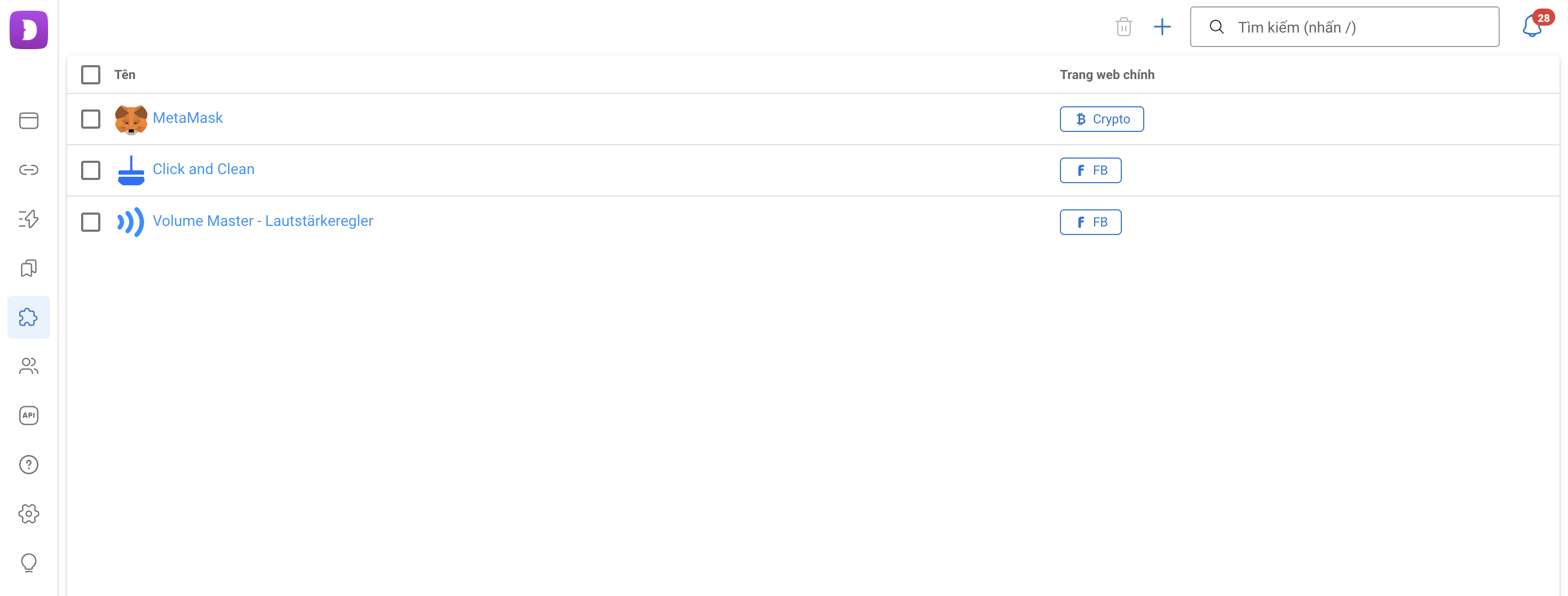Open the lightbulb ideas sidebar icon
1568x596 pixels.
coord(29,562)
